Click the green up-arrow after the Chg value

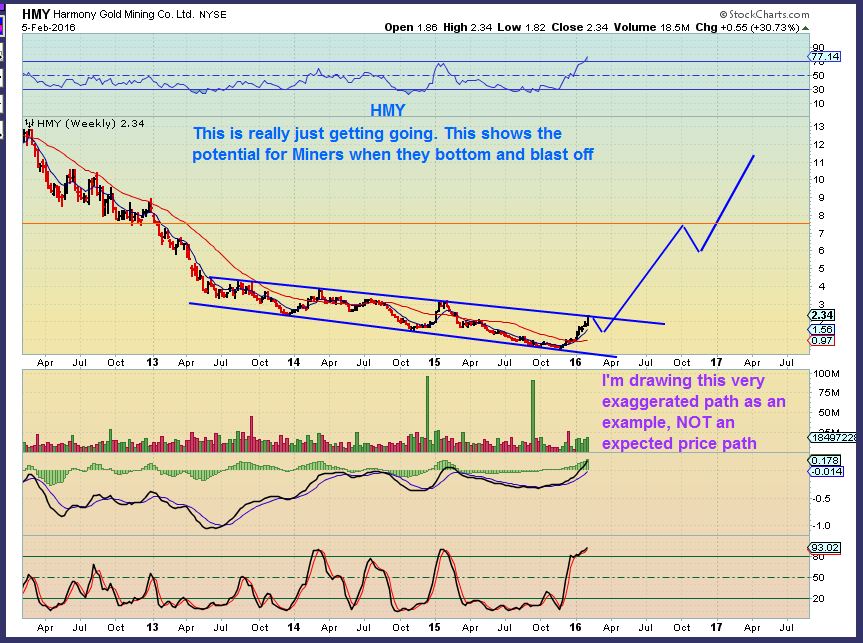coord(805,28)
